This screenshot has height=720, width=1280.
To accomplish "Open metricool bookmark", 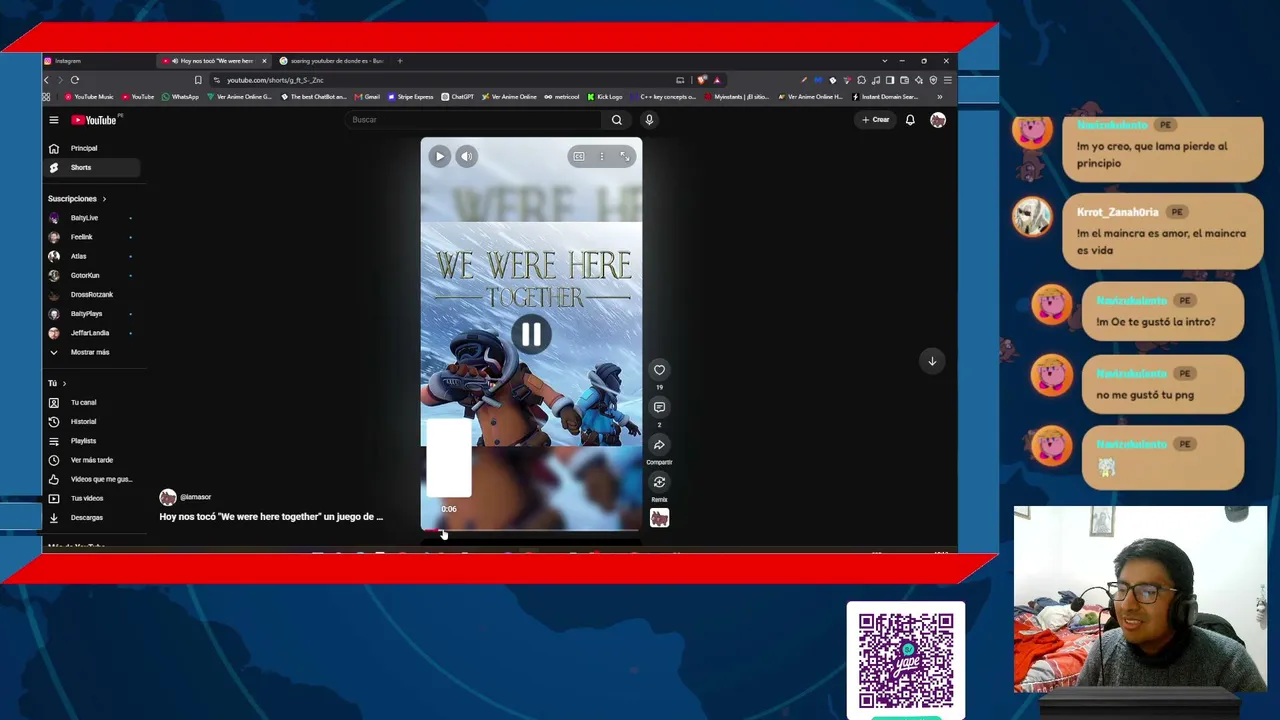I will tap(562, 97).
